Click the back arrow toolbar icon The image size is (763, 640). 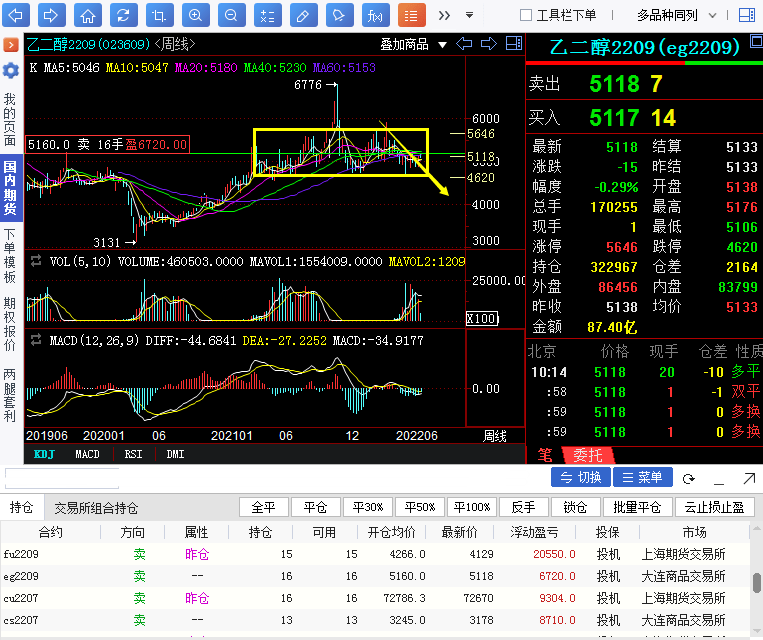pos(17,15)
